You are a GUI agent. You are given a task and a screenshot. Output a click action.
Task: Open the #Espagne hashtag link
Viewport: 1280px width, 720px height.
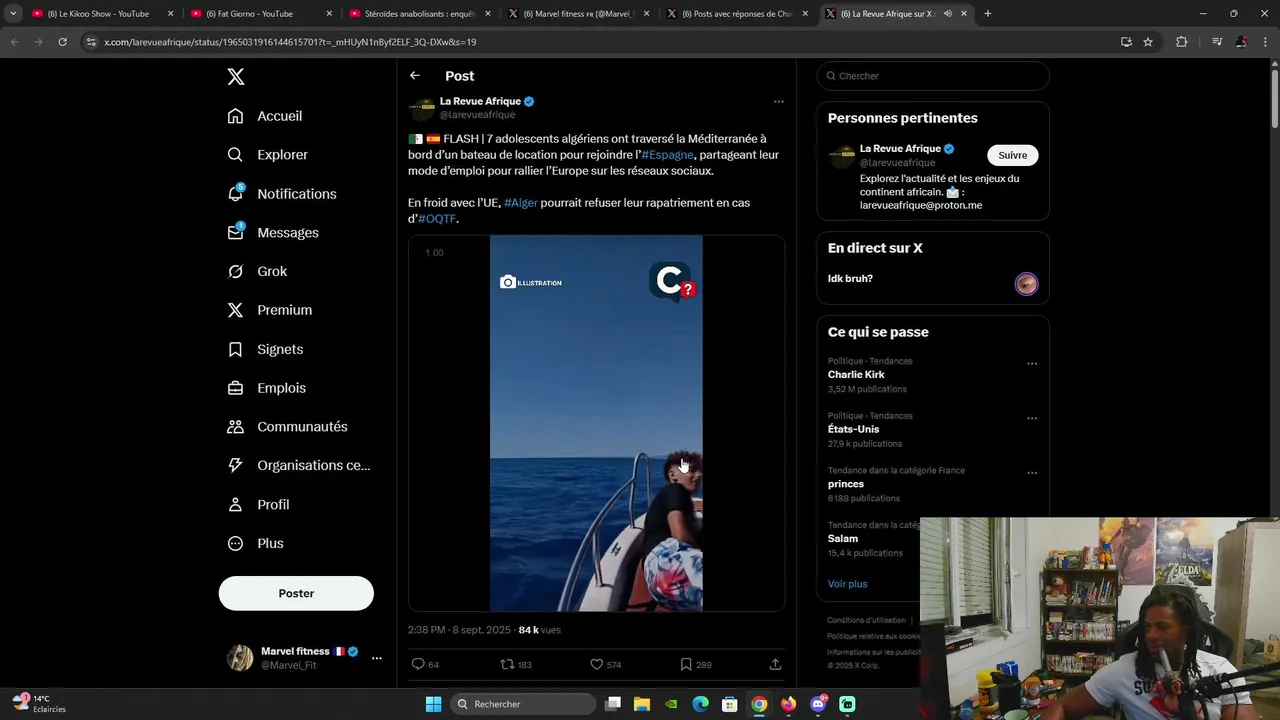[x=667, y=155]
